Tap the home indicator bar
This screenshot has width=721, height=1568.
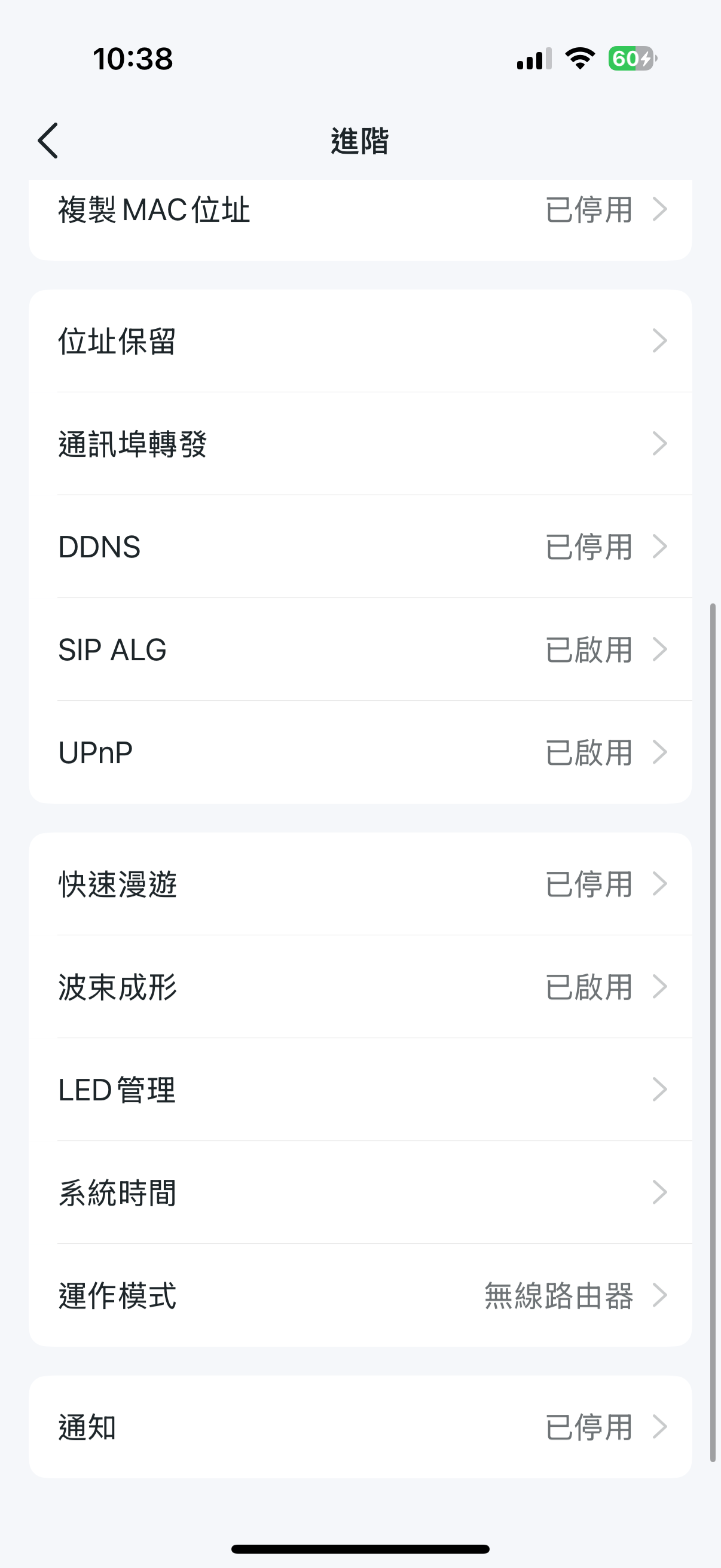pyautogui.click(x=360, y=1549)
